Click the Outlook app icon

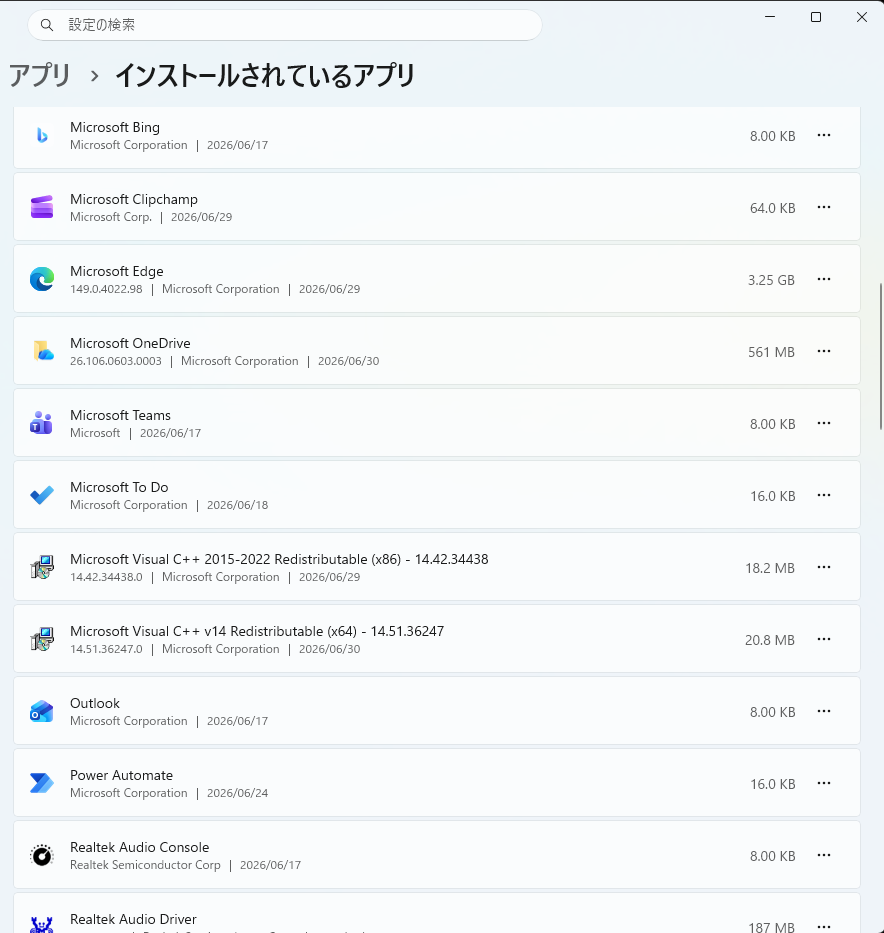tap(42, 711)
